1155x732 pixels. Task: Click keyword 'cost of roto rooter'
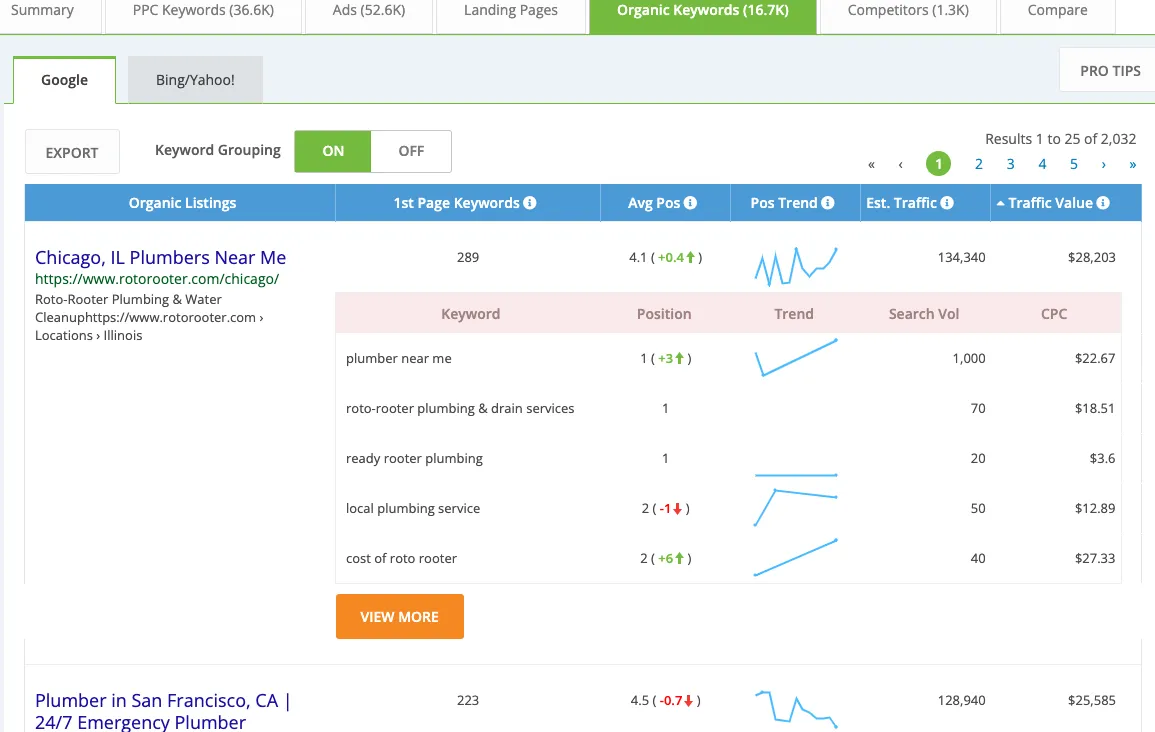point(401,559)
